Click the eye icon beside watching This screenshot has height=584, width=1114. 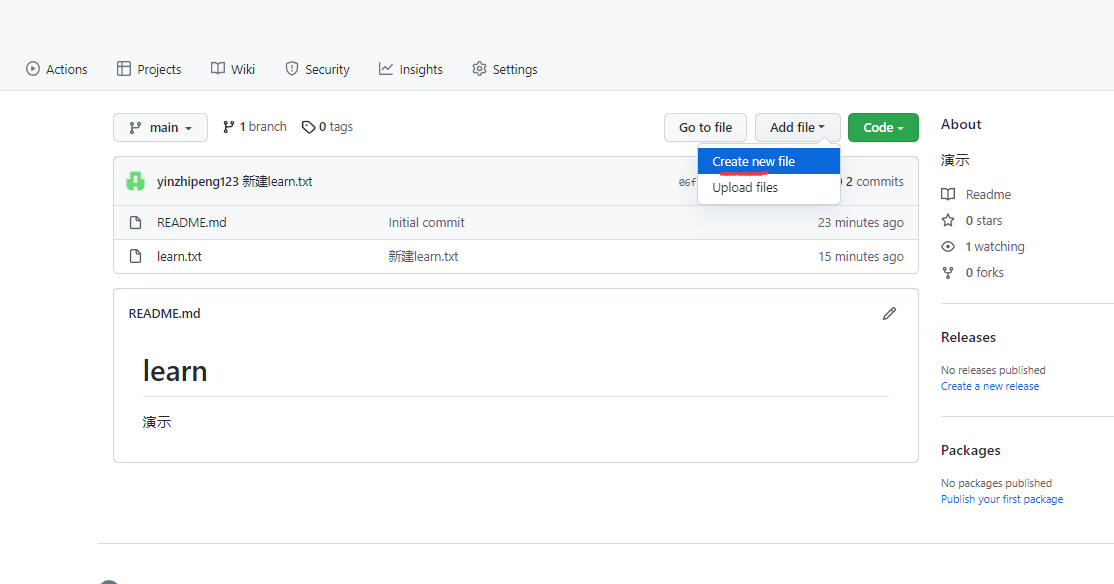(948, 247)
